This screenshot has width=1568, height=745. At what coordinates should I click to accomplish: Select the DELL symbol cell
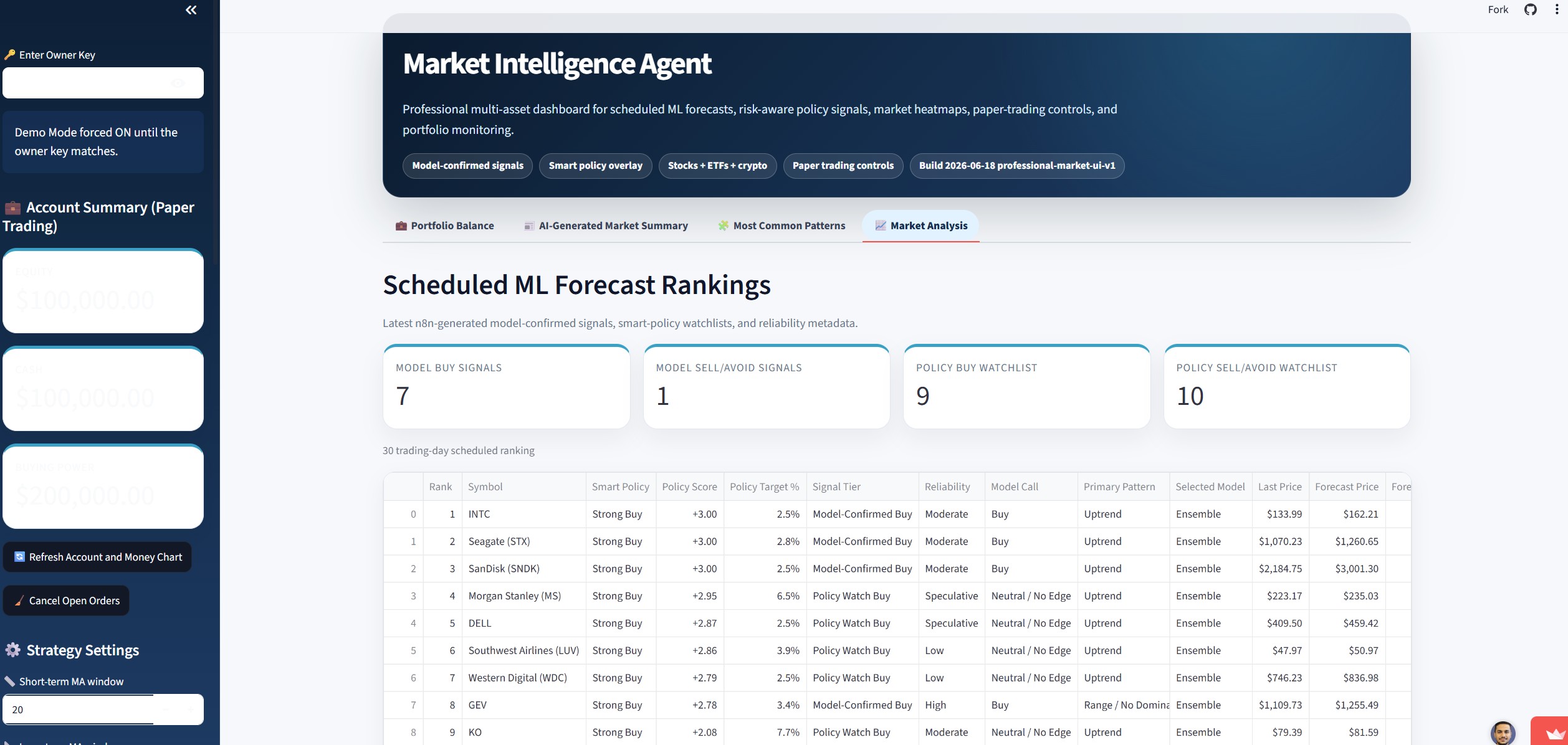(x=523, y=624)
